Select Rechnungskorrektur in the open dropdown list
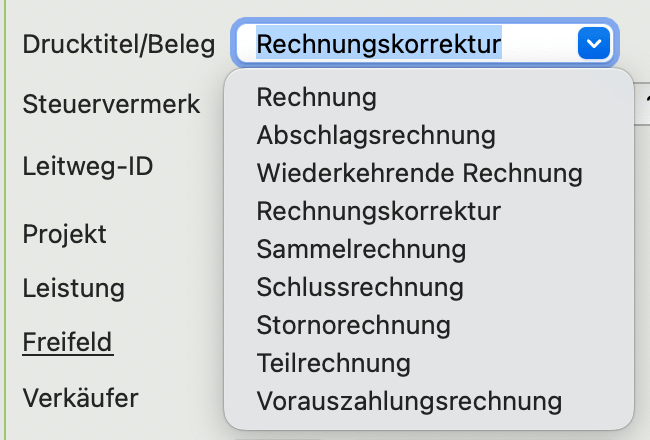Screen dimensions: 650x440 [x=378, y=211]
